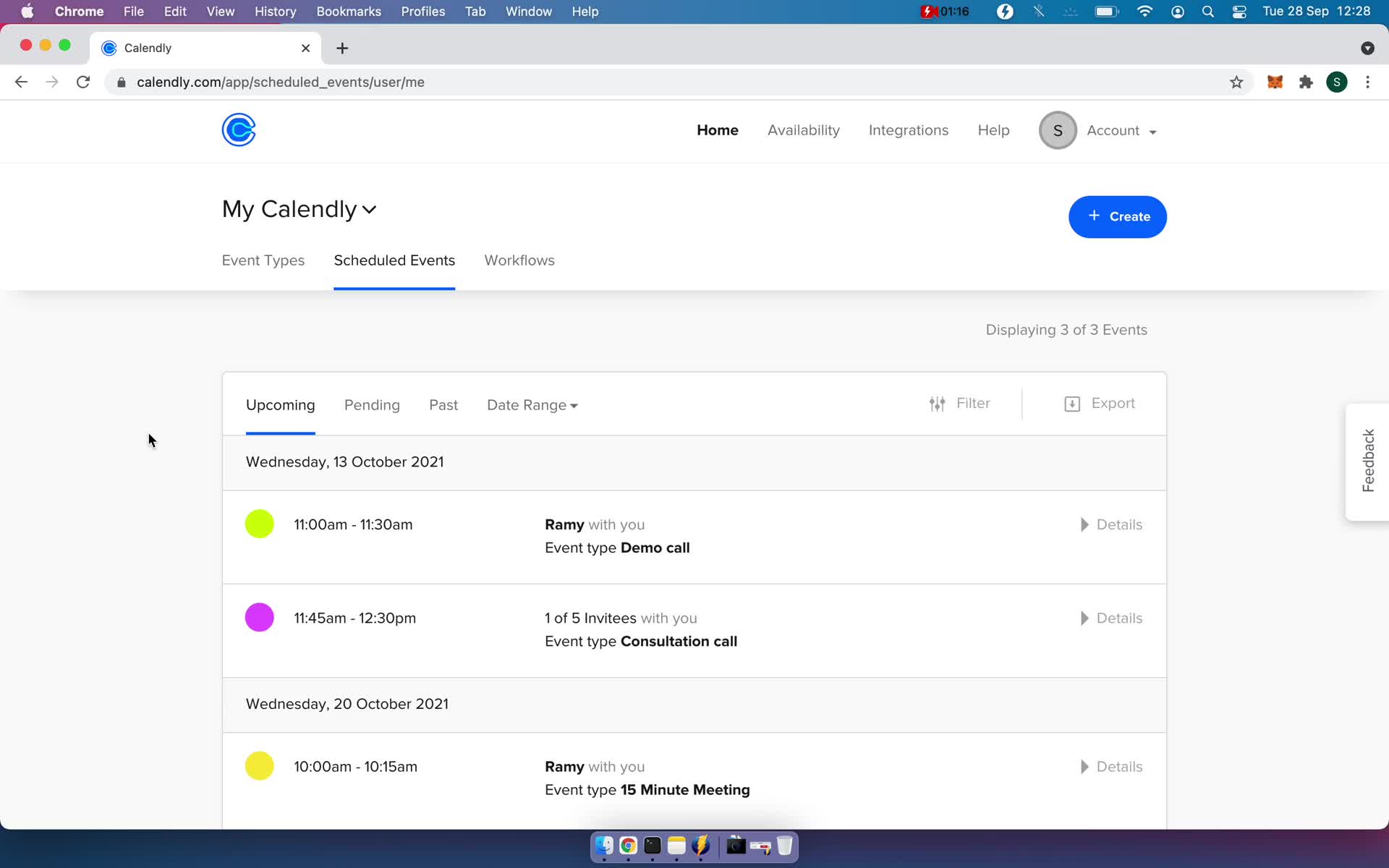
Task: Click the 1 of 5 Invitees text
Action: pos(590,618)
